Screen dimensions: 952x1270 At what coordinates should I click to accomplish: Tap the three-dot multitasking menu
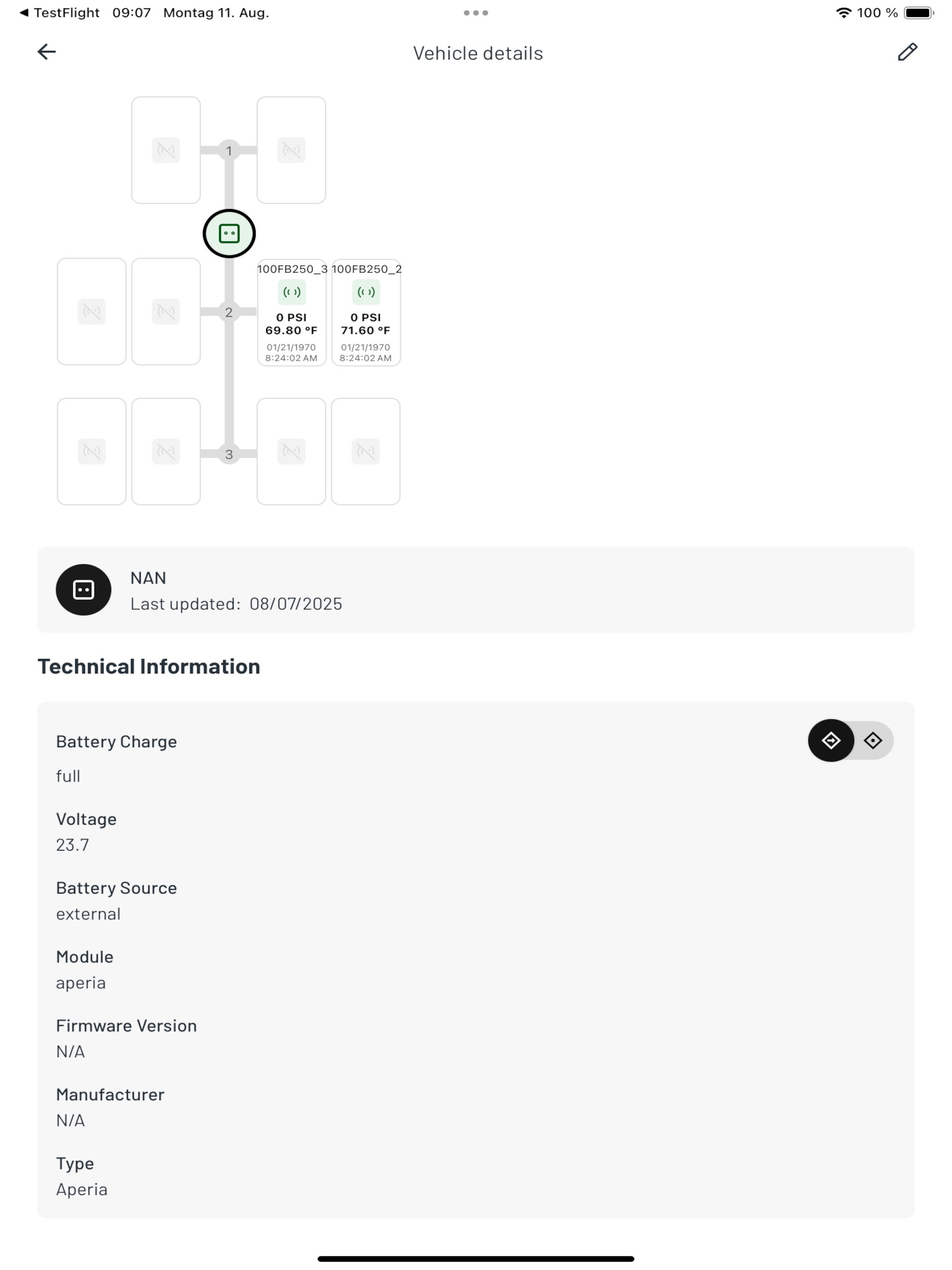(x=476, y=12)
